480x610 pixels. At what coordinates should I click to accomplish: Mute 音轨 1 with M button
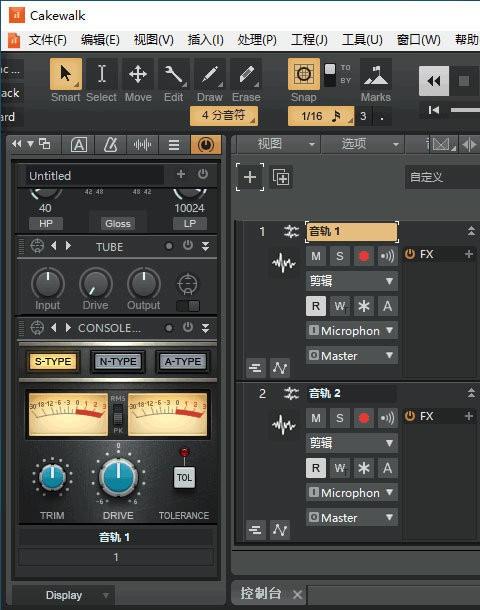[316, 256]
